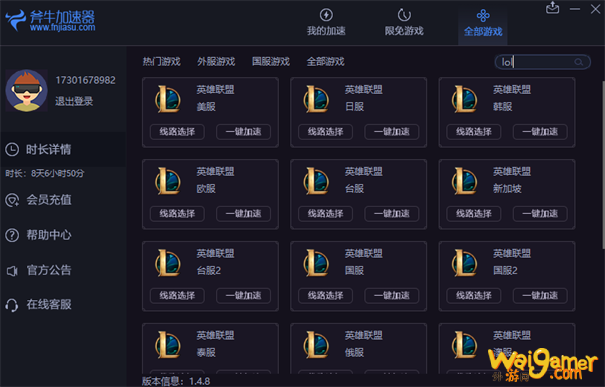Click 一键加速 for 英雄联盟 国服2
The width and height of the screenshot is (605, 387).
coord(540,296)
